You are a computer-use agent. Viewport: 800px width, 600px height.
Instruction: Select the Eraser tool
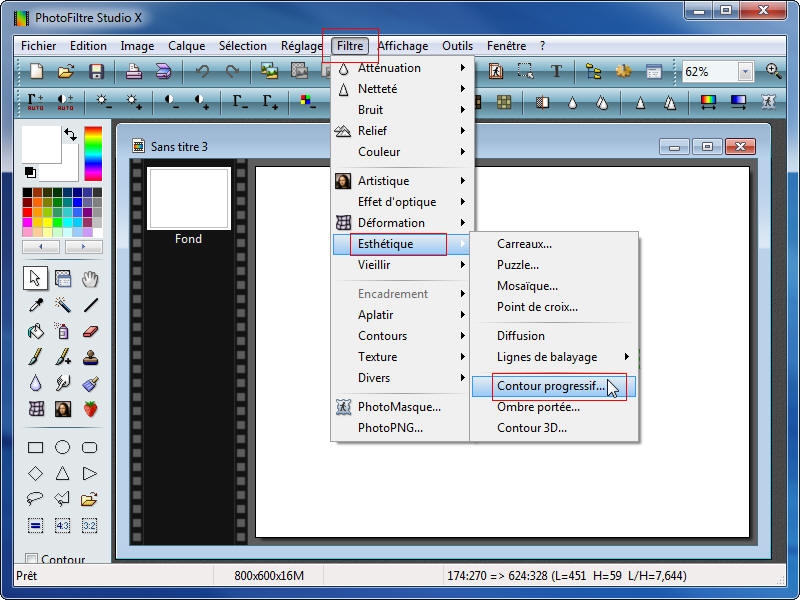90,331
